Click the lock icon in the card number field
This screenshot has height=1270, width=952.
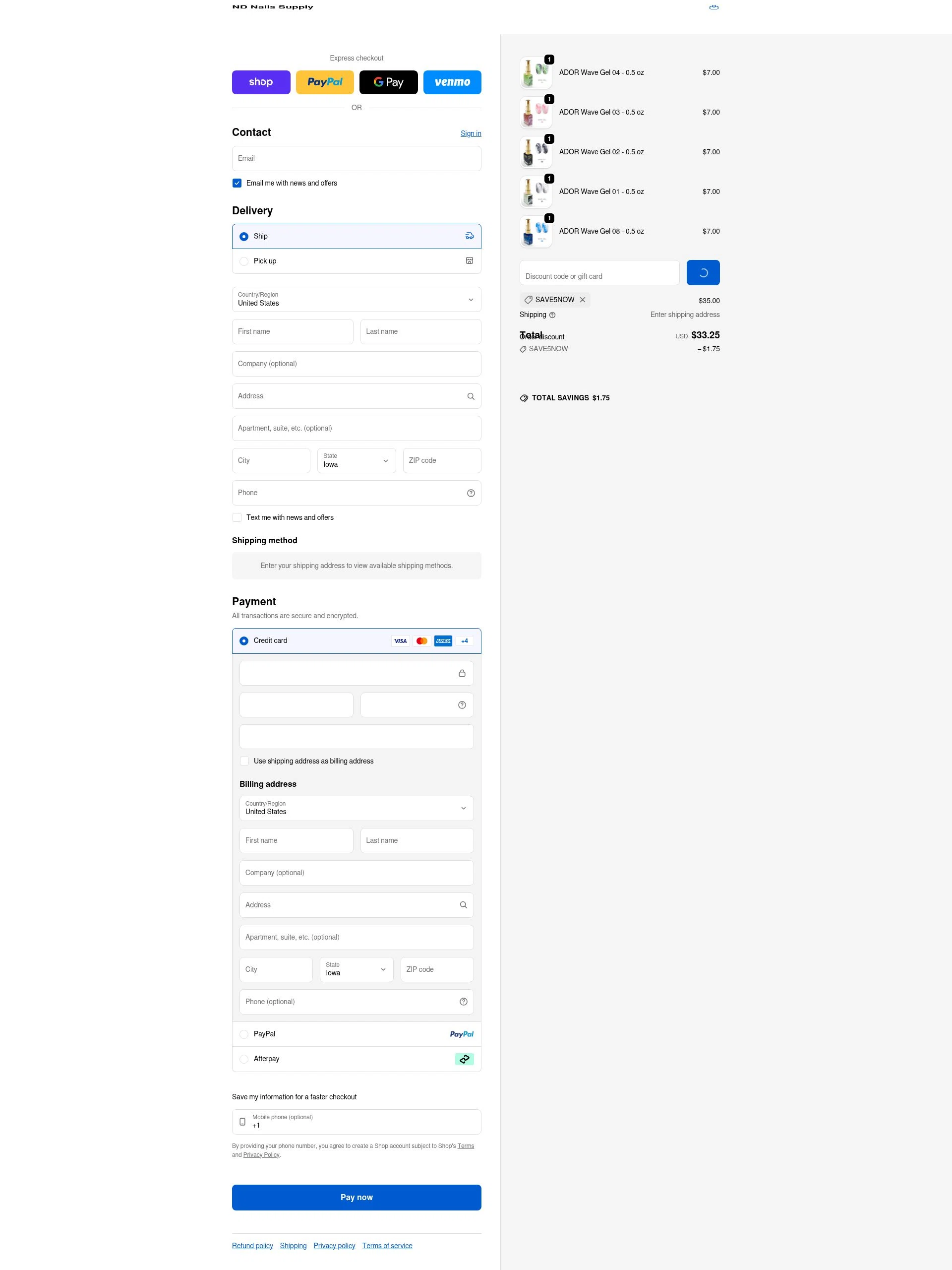tap(462, 673)
